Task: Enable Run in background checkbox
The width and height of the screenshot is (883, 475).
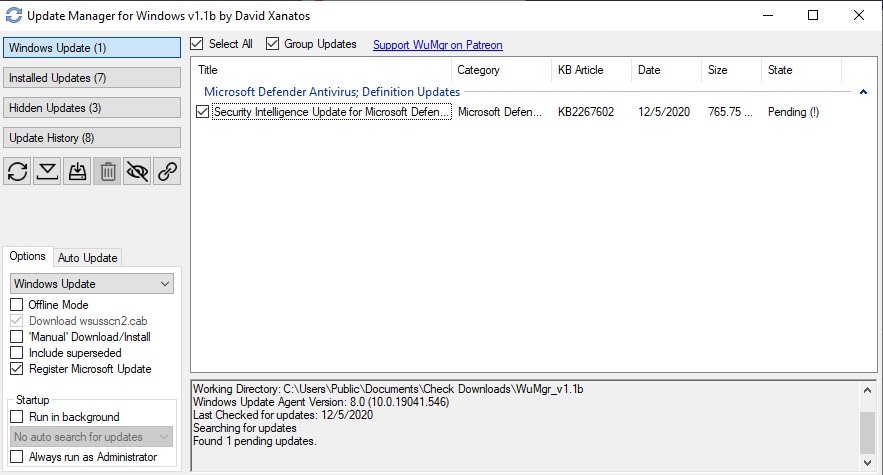Action: coord(17,417)
